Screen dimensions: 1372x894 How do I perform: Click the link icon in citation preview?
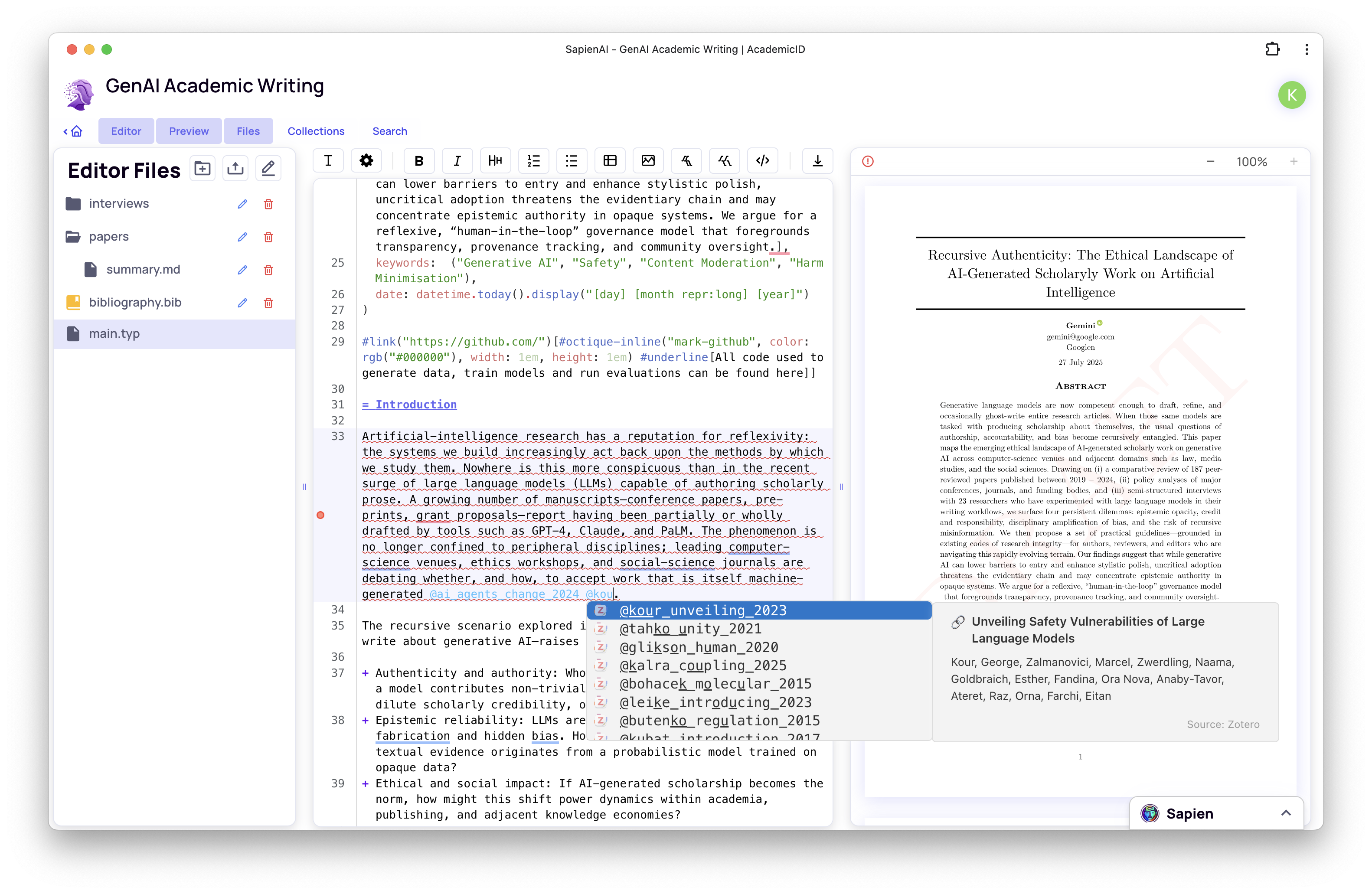click(x=957, y=622)
